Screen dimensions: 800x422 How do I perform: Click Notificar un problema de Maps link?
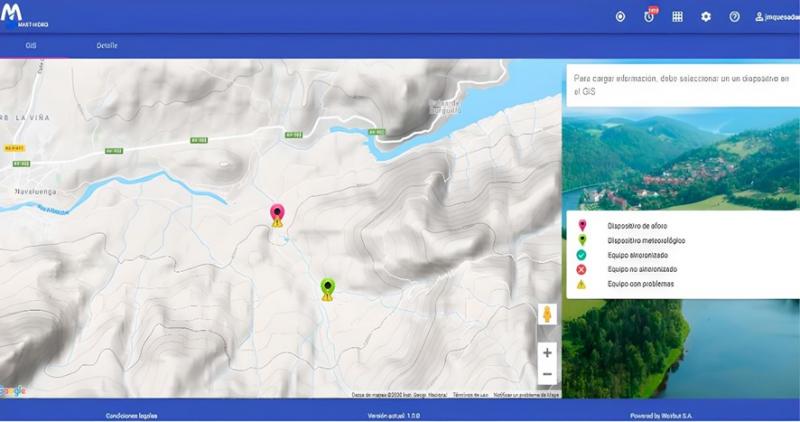[526, 396]
